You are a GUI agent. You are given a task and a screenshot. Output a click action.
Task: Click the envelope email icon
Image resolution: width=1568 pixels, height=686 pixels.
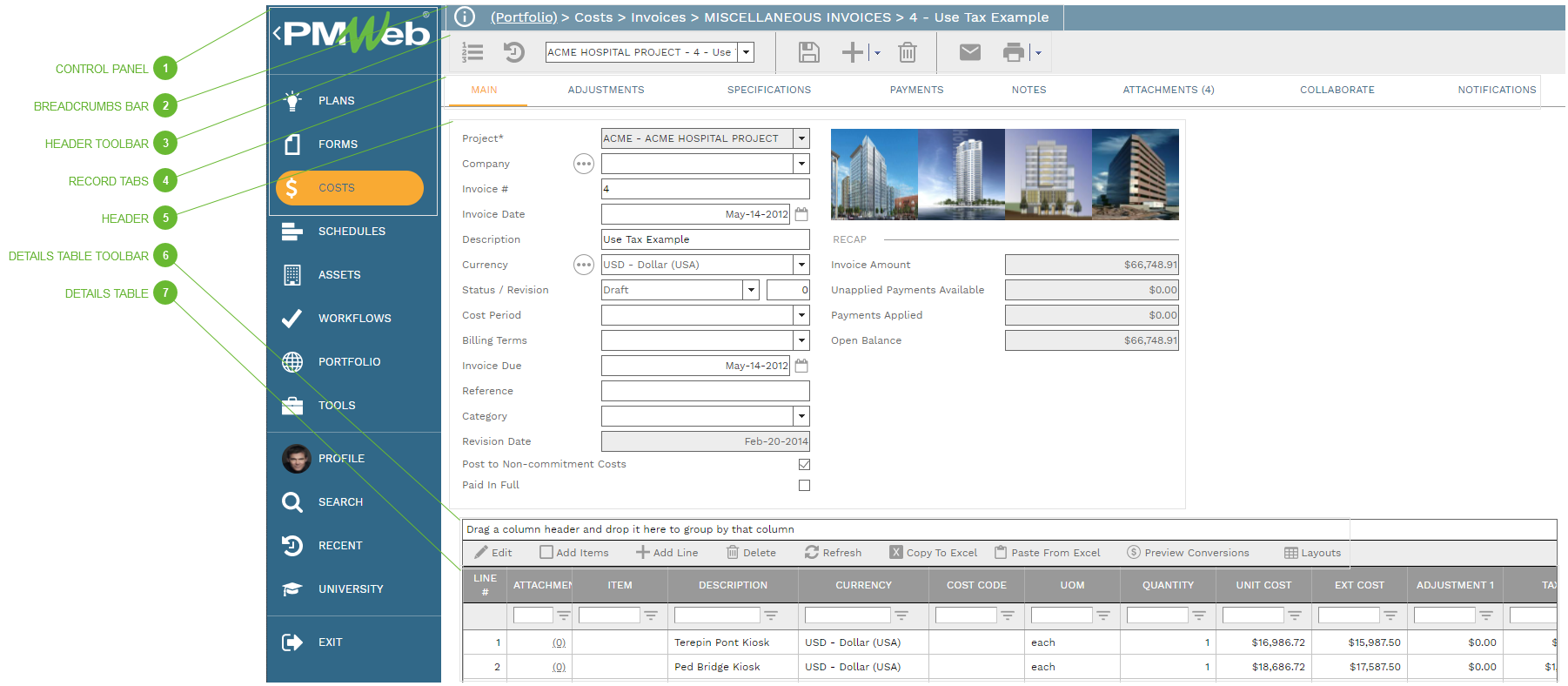(x=970, y=52)
